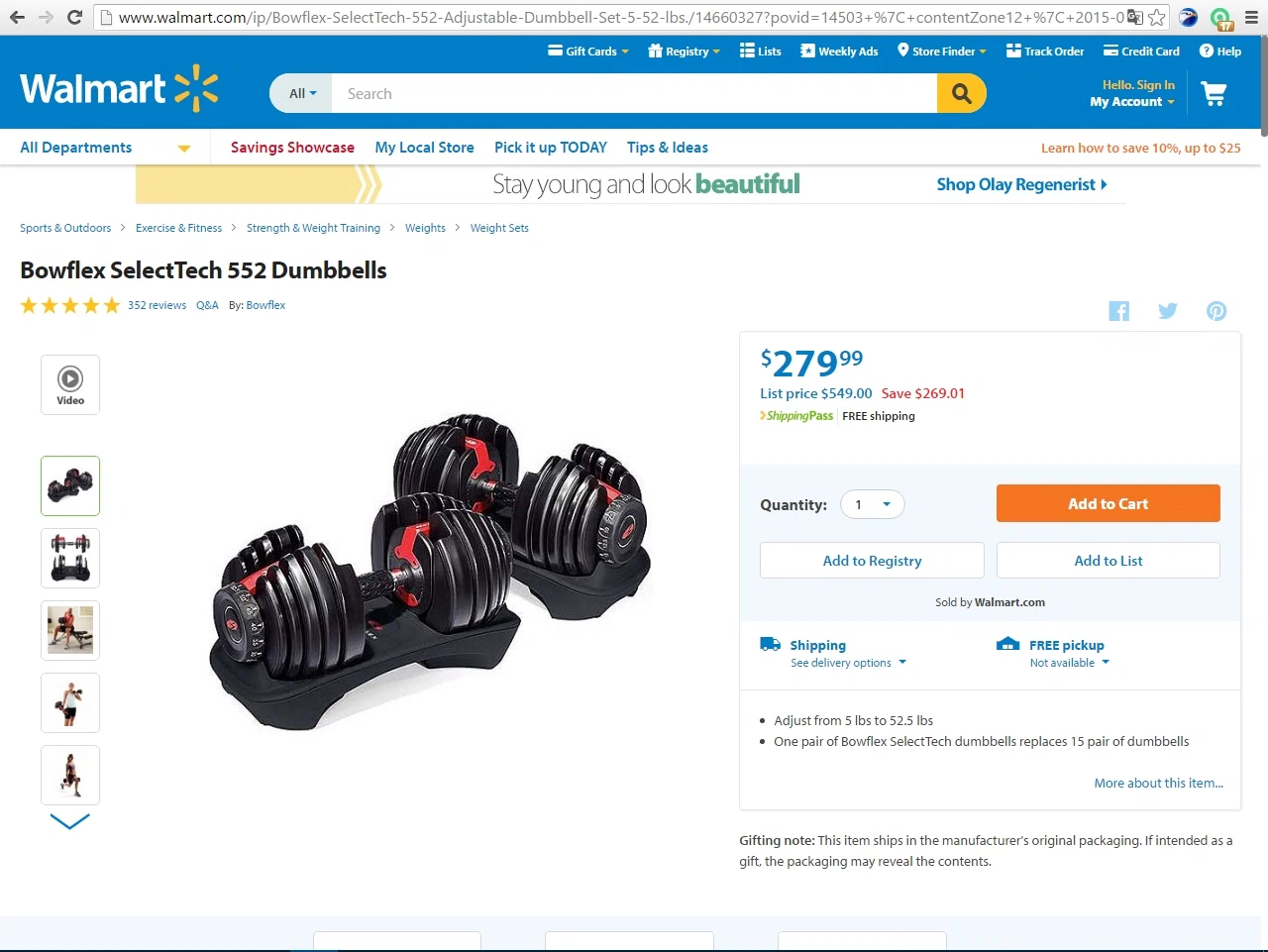The width and height of the screenshot is (1268, 952).
Task: Open the shopping cart icon
Action: (x=1214, y=94)
